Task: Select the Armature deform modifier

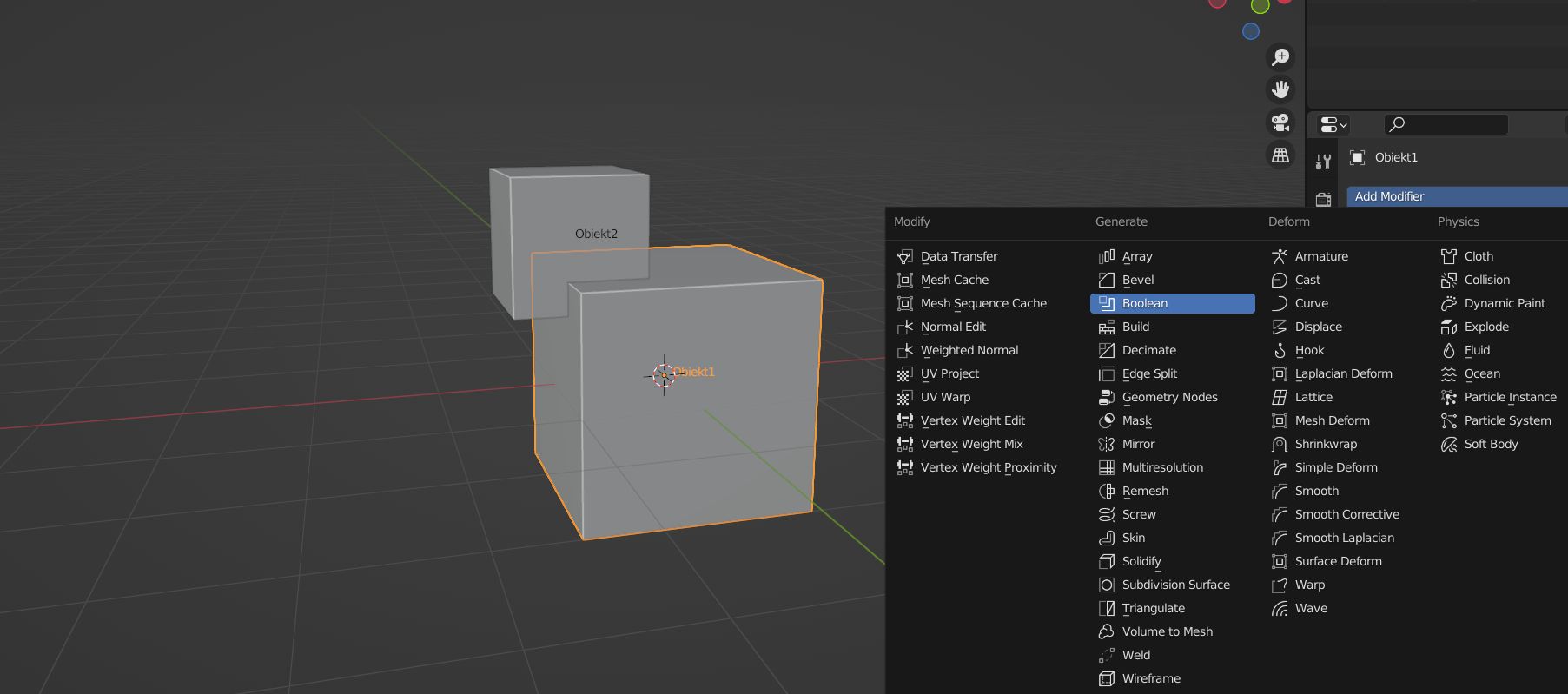Action: (x=1320, y=256)
